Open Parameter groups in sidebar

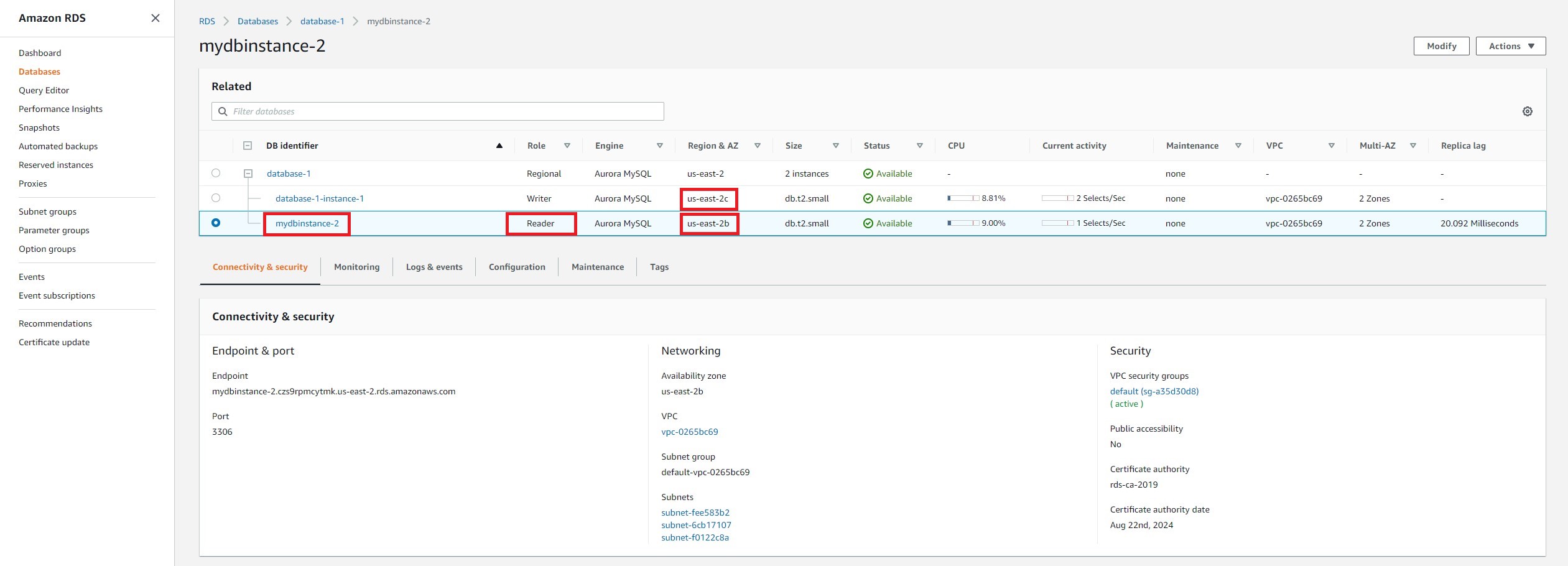point(54,230)
